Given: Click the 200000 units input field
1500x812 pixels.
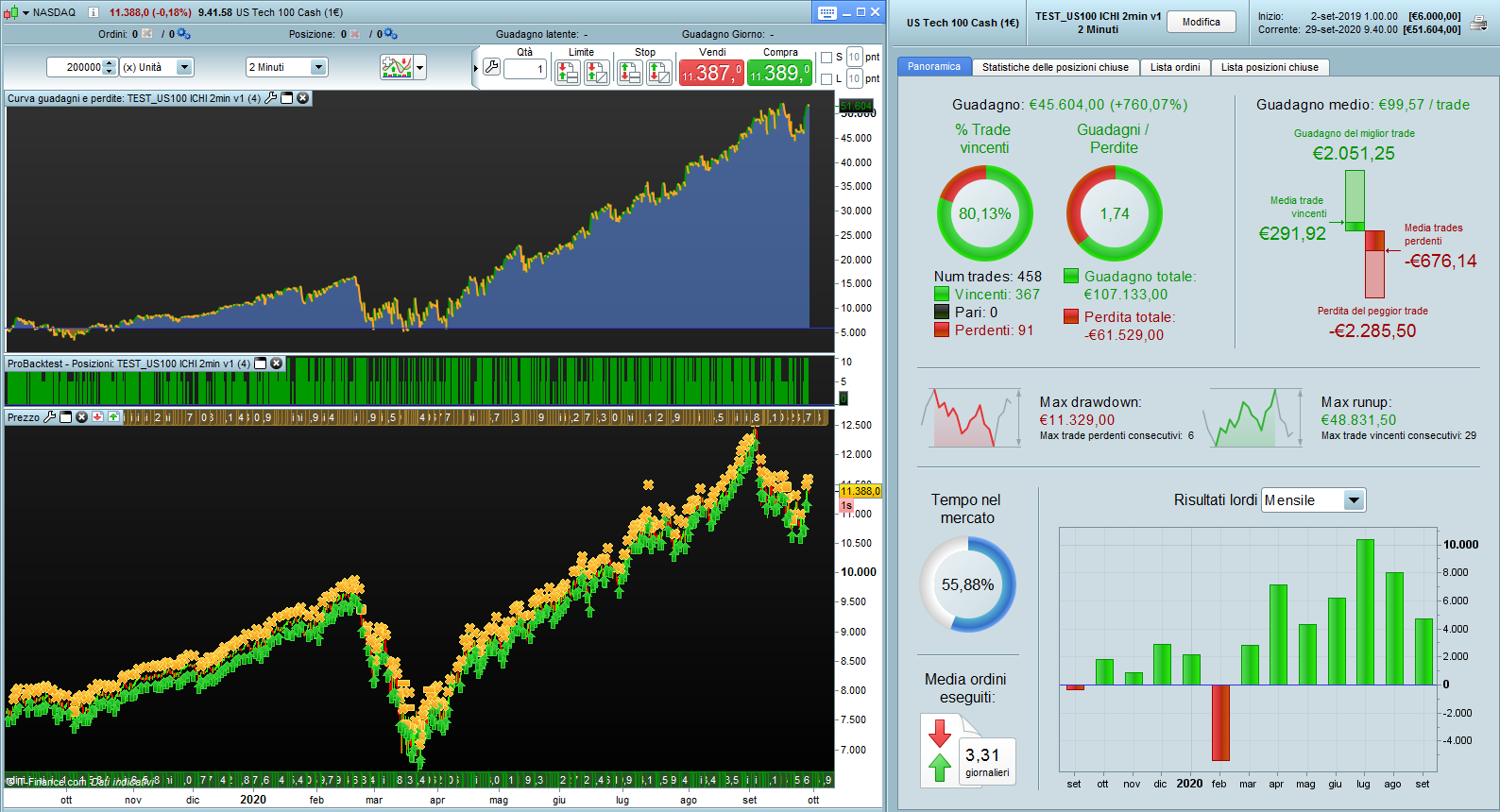Looking at the screenshot, I should click(76, 67).
